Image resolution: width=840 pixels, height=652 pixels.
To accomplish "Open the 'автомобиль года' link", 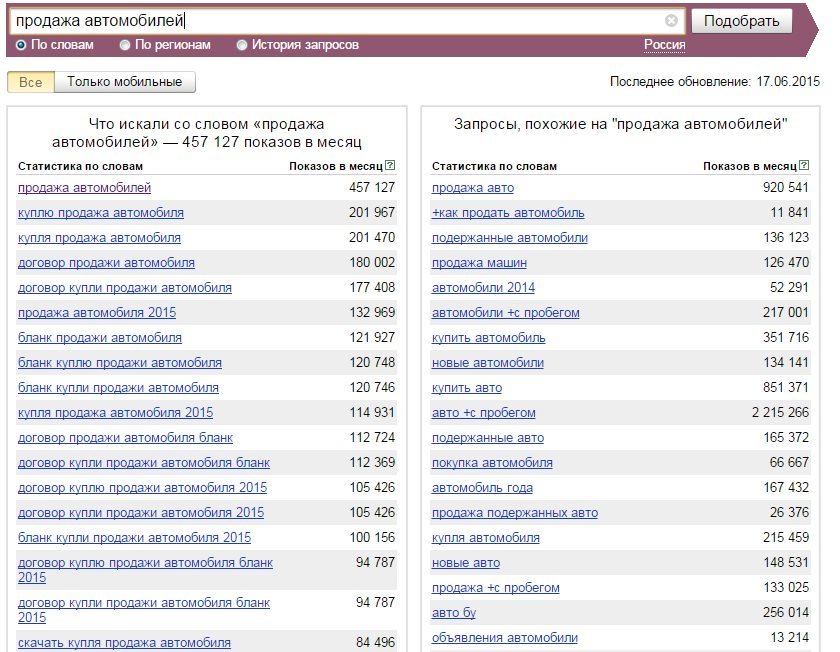I will pos(482,488).
